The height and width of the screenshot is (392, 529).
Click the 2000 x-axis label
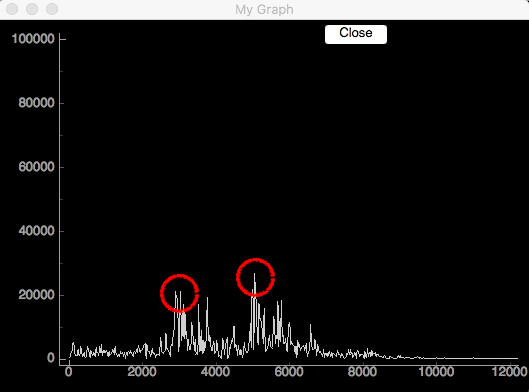(x=142, y=372)
